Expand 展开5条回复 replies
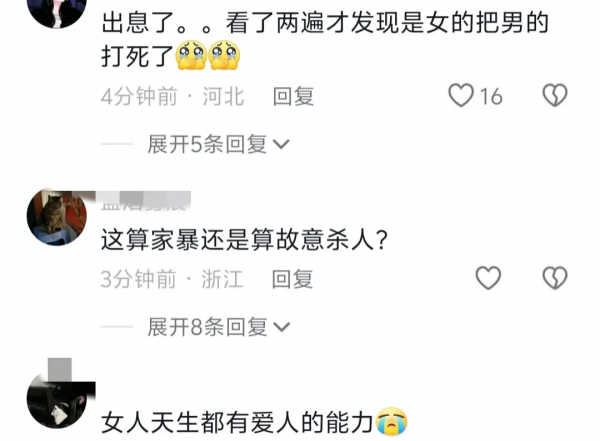Image resolution: width=600 pixels, height=441 pixels. (x=219, y=144)
